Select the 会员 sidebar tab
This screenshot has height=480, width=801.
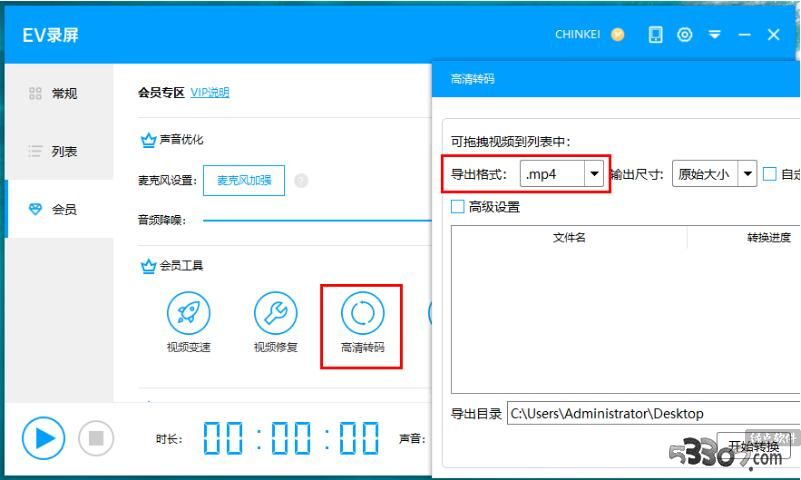click(x=59, y=209)
